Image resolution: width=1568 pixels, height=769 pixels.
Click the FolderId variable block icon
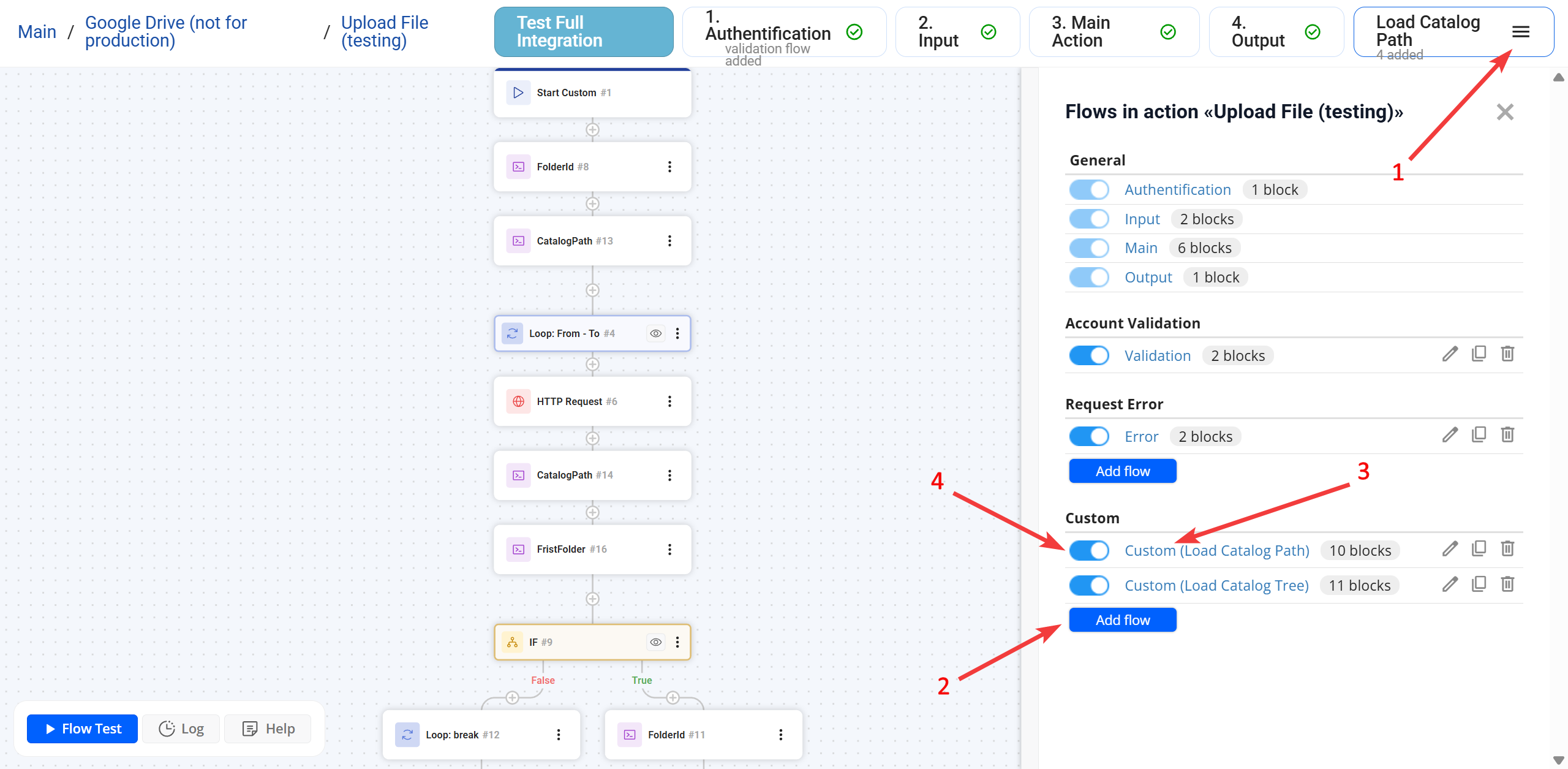click(518, 166)
